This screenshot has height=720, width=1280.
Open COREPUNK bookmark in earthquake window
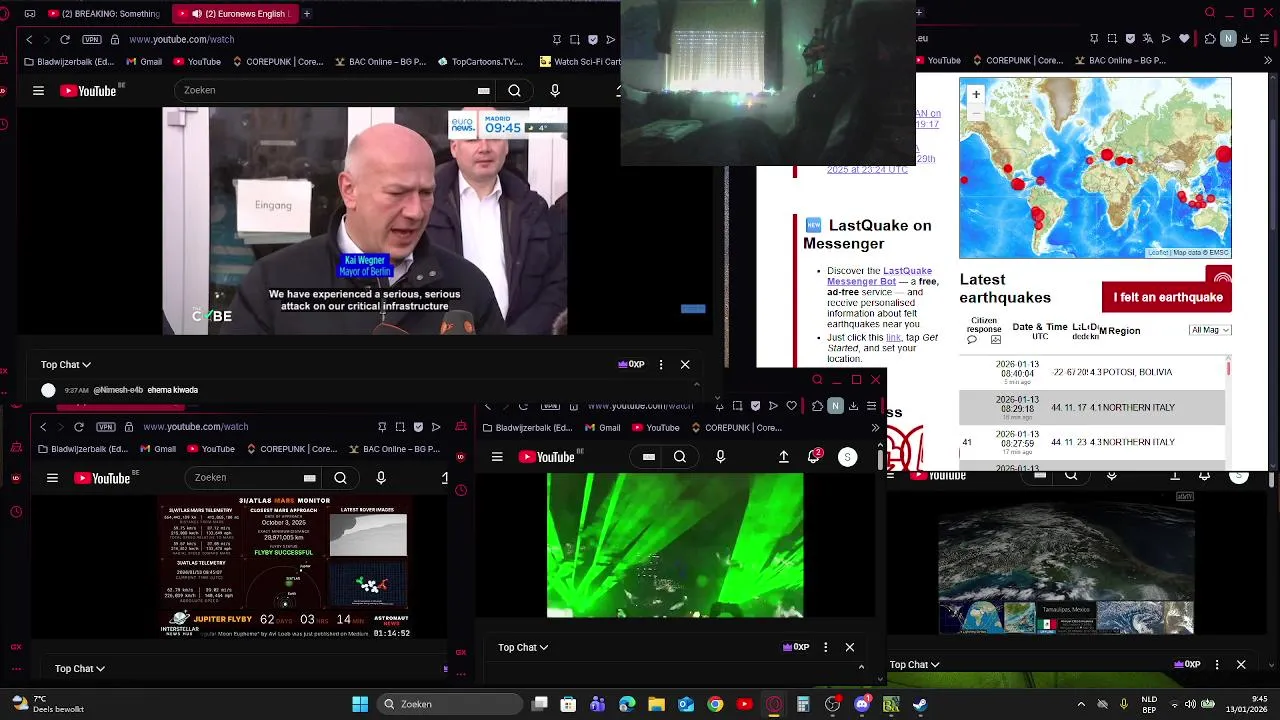point(1017,61)
